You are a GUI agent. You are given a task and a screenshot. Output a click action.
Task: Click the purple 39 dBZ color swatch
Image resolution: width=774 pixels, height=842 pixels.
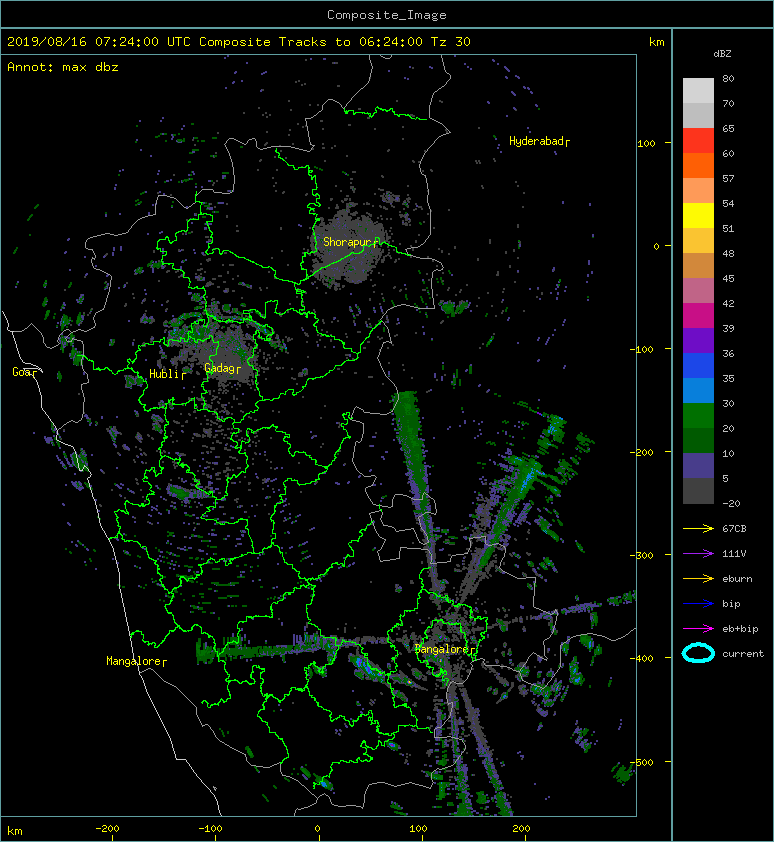click(698, 340)
